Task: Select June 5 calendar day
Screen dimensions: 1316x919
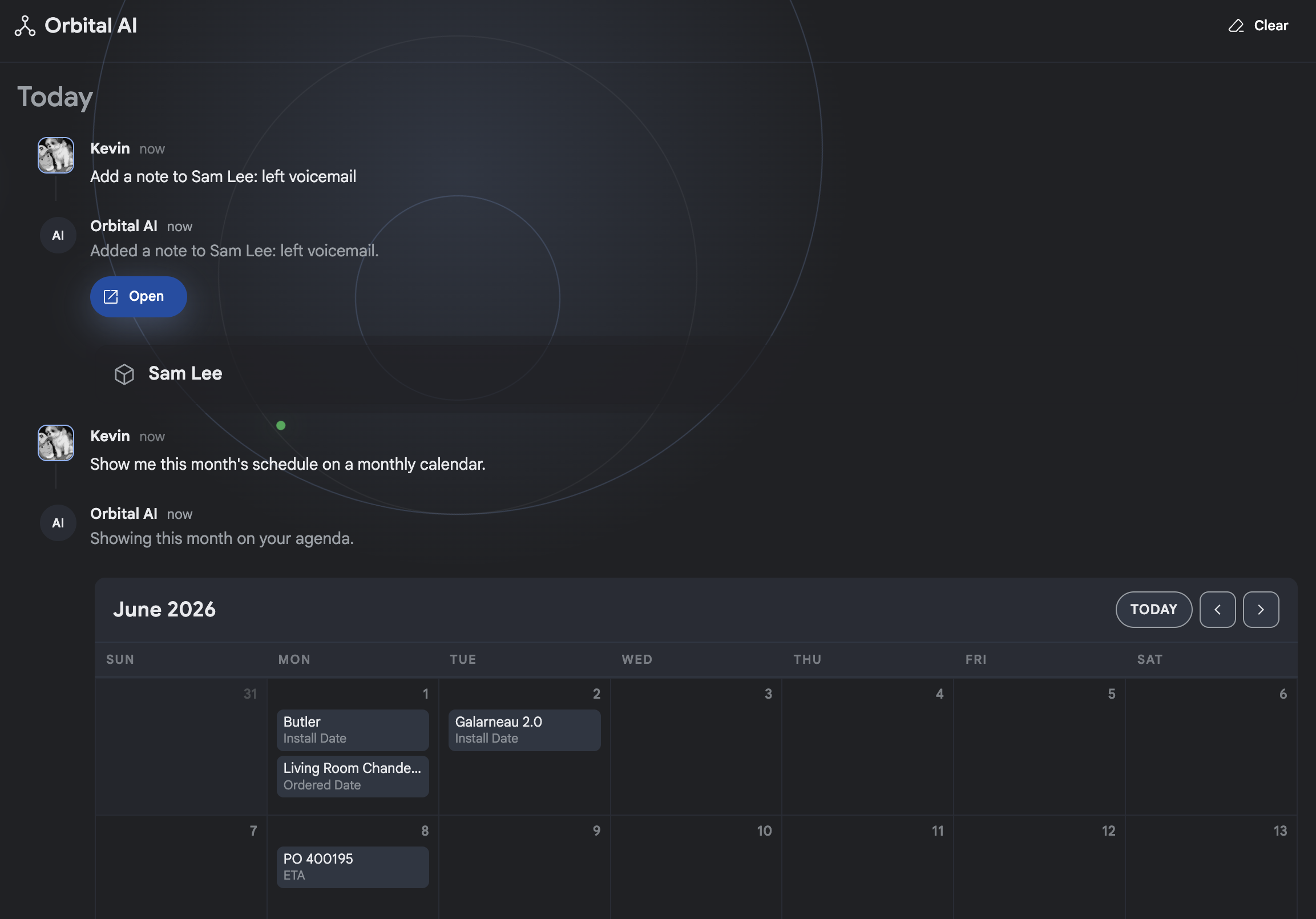Action: tap(1039, 746)
